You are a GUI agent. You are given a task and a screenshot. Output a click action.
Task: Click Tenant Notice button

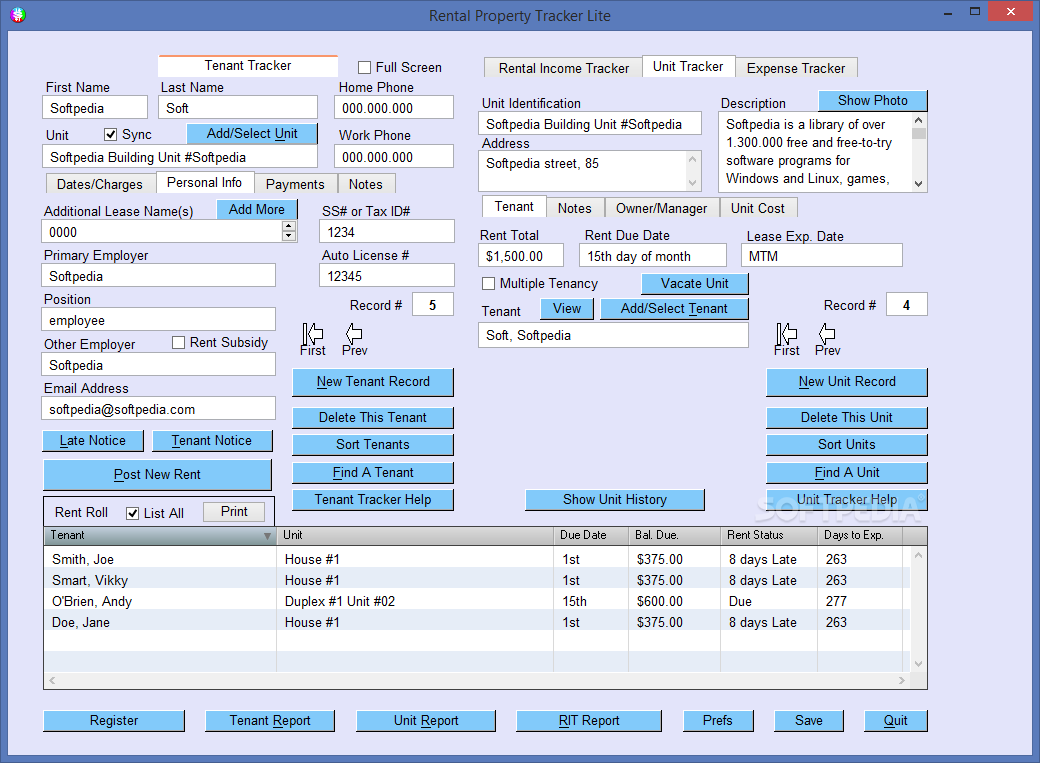click(212, 441)
